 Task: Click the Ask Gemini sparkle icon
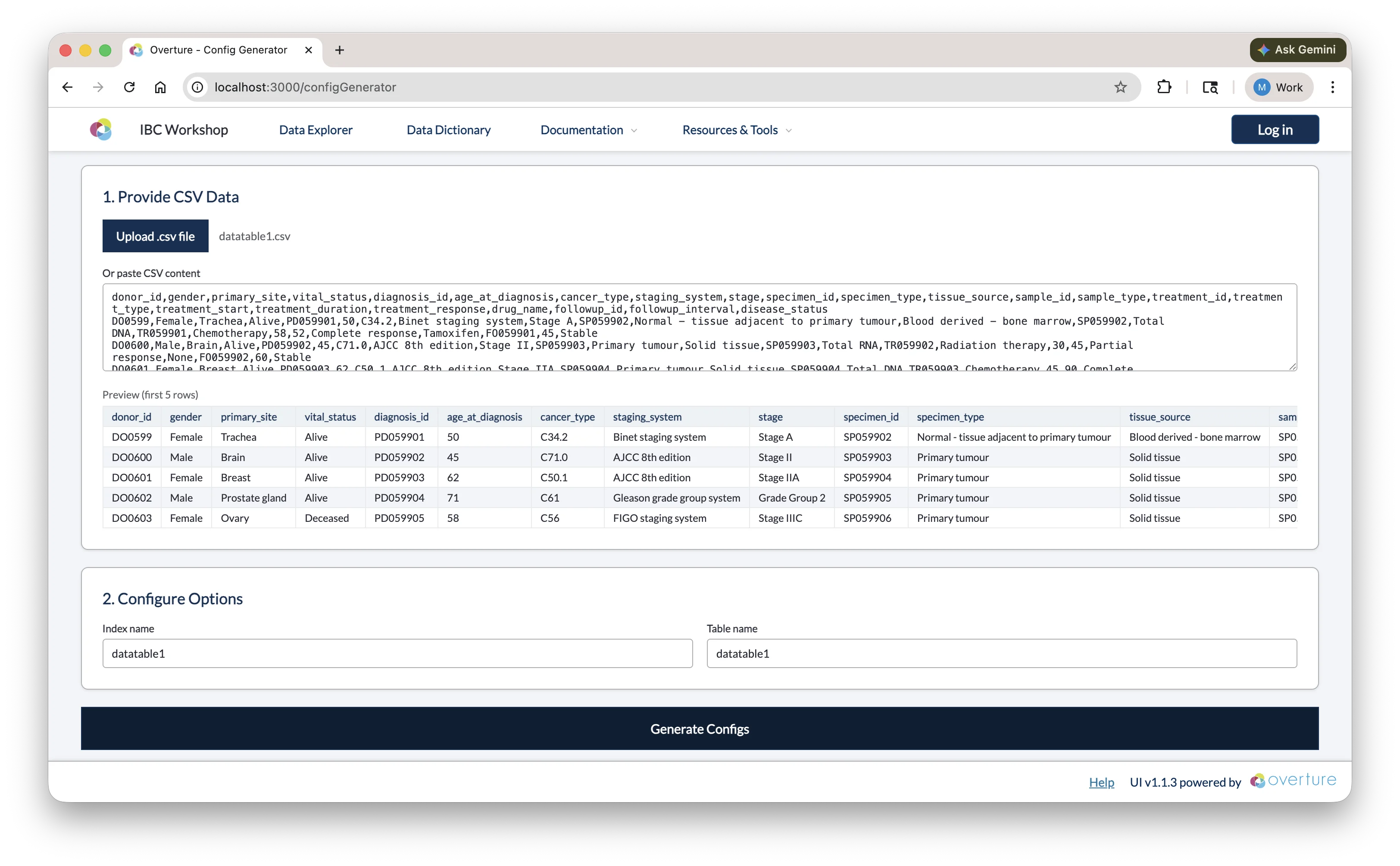[x=1263, y=50]
